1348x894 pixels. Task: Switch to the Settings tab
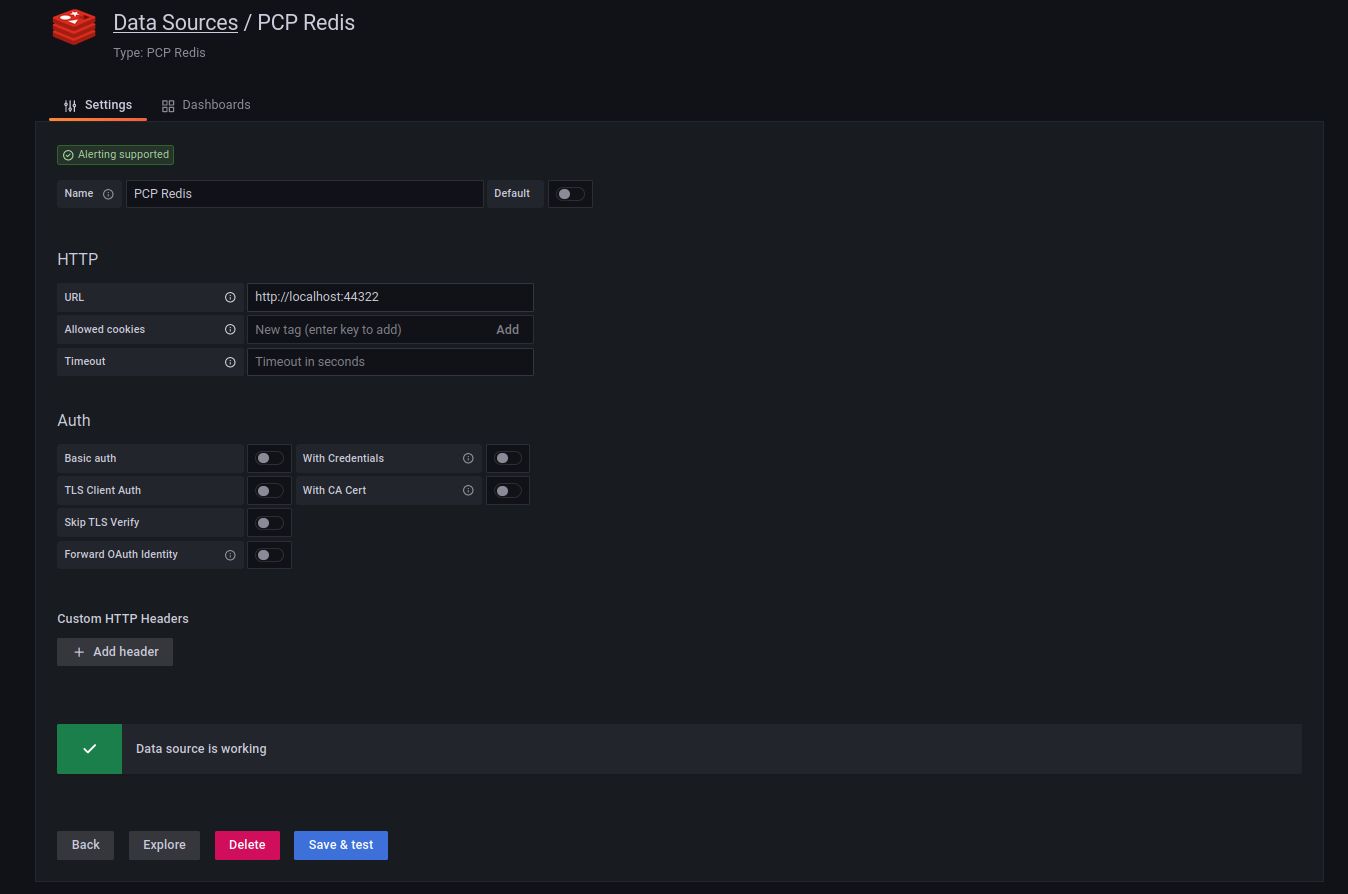click(x=98, y=105)
